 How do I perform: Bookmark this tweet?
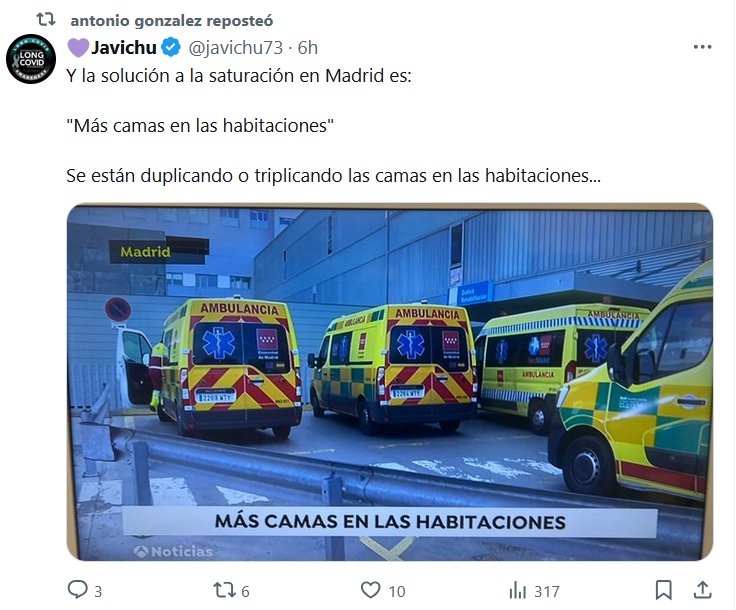(x=663, y=590)
